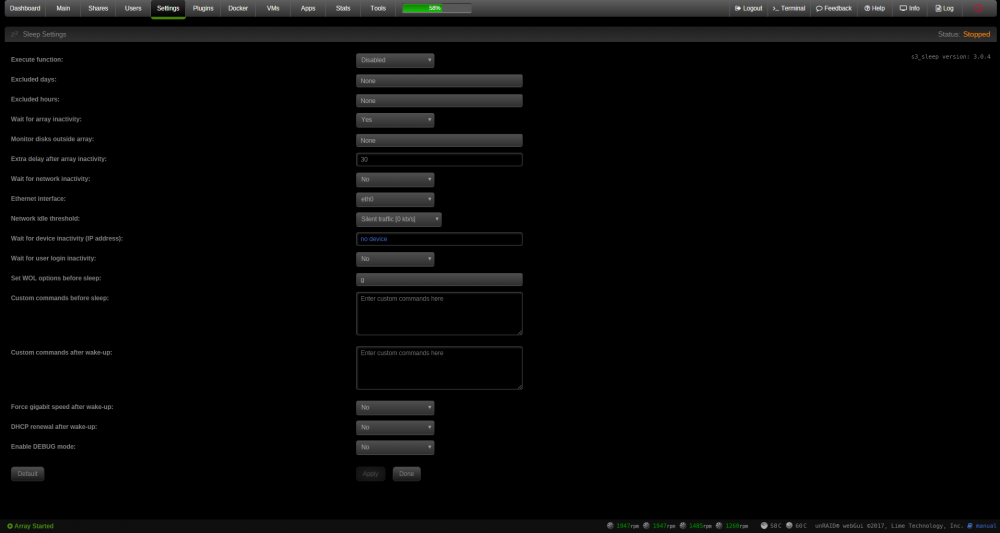The image size is (1000, 533).
Task: Choose an Ethernet interface from the eth0 dropdown
Action: pos(395,200)
